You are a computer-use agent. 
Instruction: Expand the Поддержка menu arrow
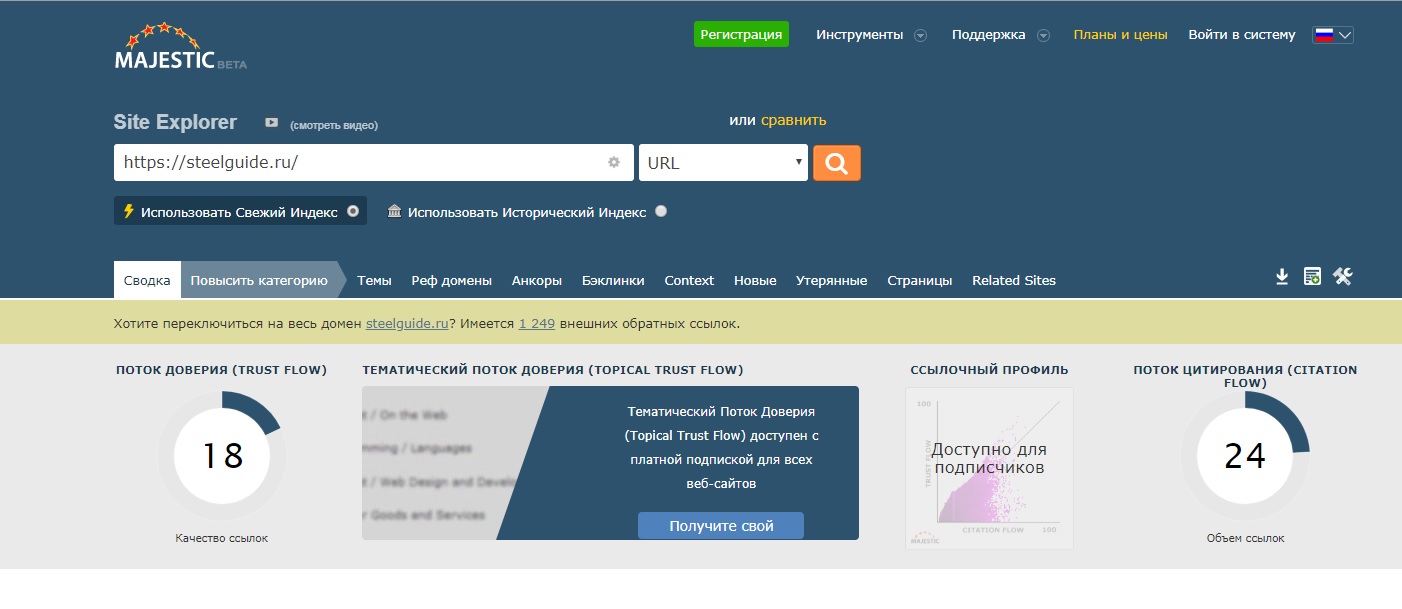(x=1043, y=35)
